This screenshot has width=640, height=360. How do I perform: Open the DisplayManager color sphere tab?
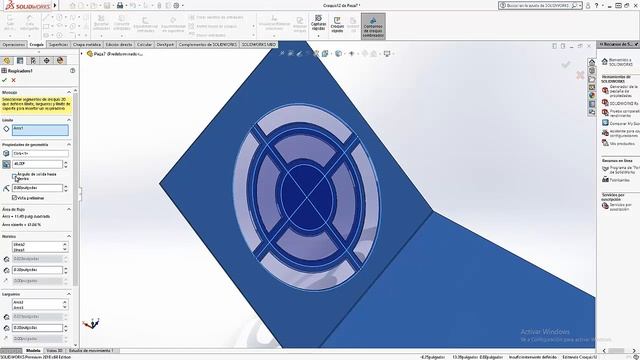click(60, 61)
